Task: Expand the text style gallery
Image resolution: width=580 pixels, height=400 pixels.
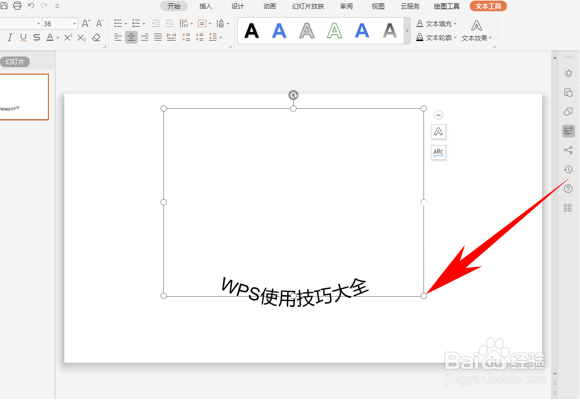Action: point(407,31)
